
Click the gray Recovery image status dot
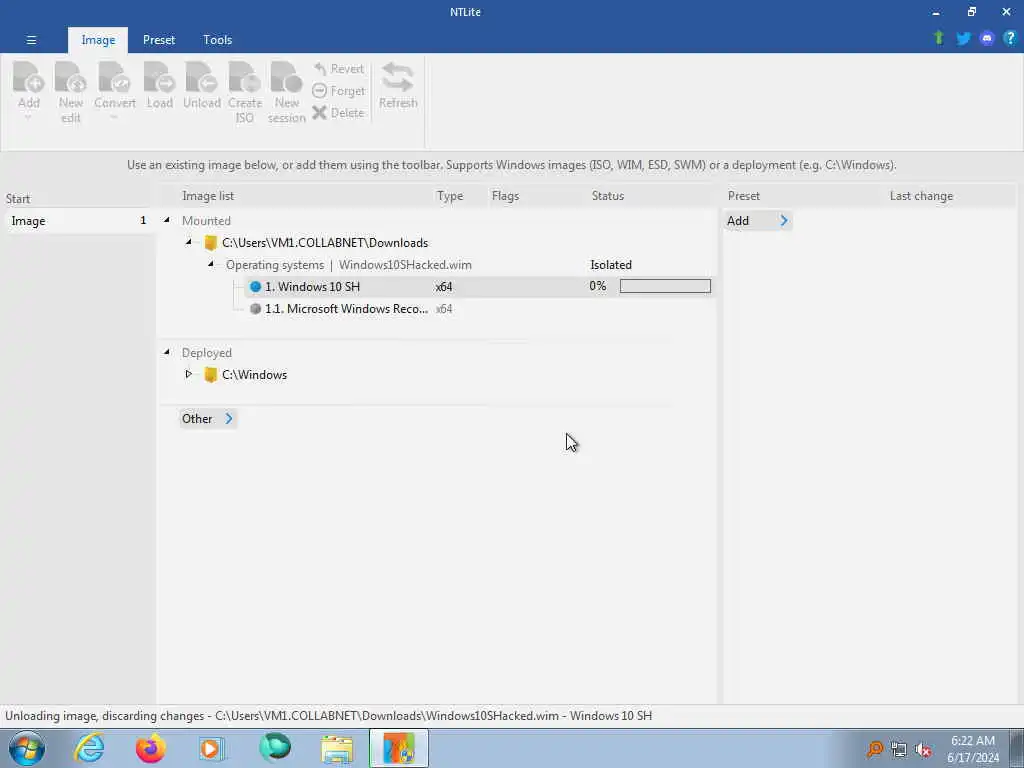(x=255, y=309)
